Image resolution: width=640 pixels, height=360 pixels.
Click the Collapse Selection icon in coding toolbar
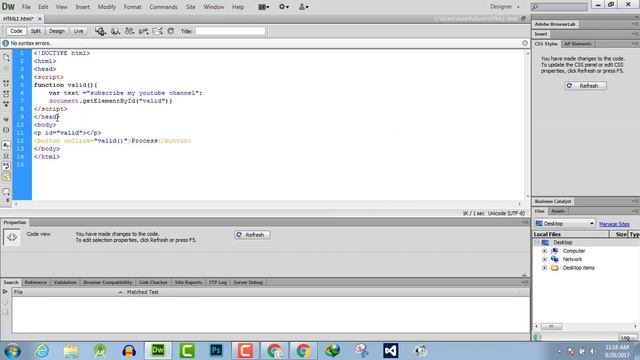[6, 94]
